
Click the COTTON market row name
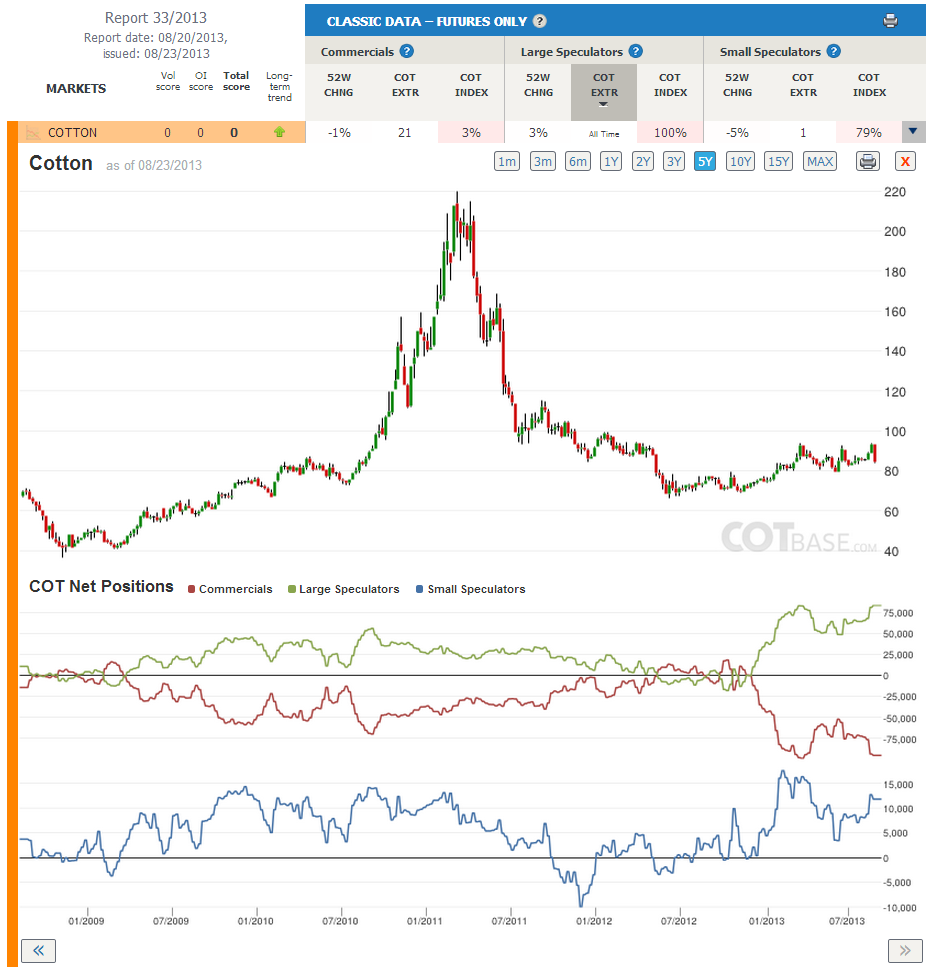click(x=72, y=133)
